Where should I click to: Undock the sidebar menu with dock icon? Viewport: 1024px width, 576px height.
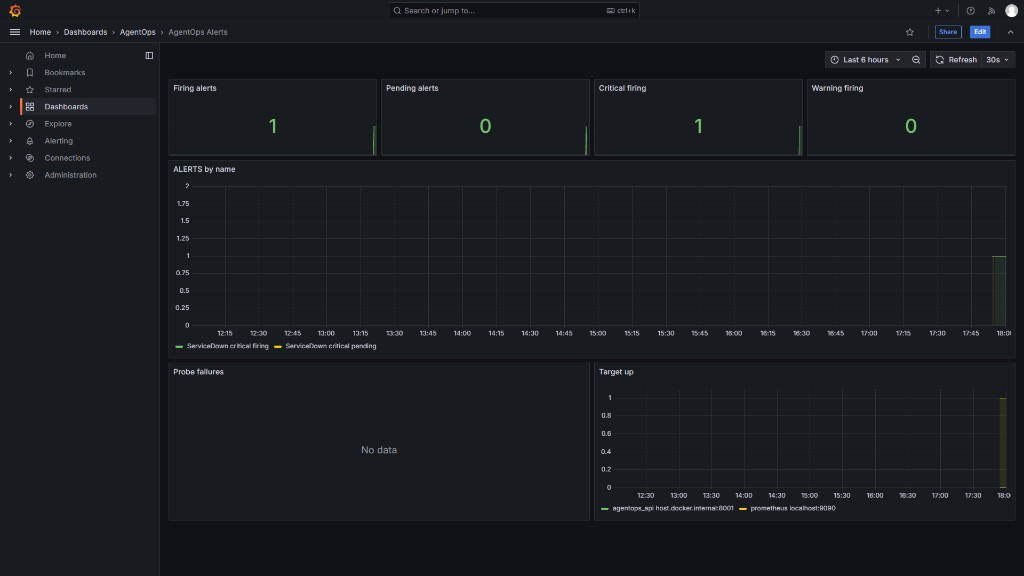coord(149,56)
